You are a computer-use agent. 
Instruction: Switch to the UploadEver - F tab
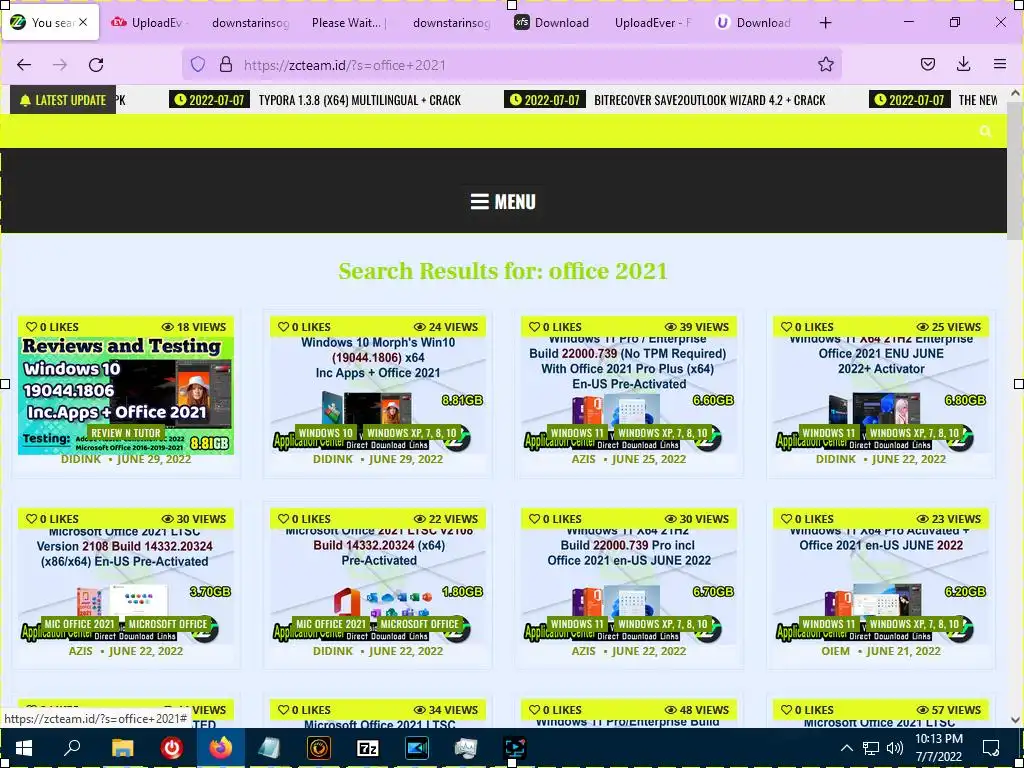(653, 23)
